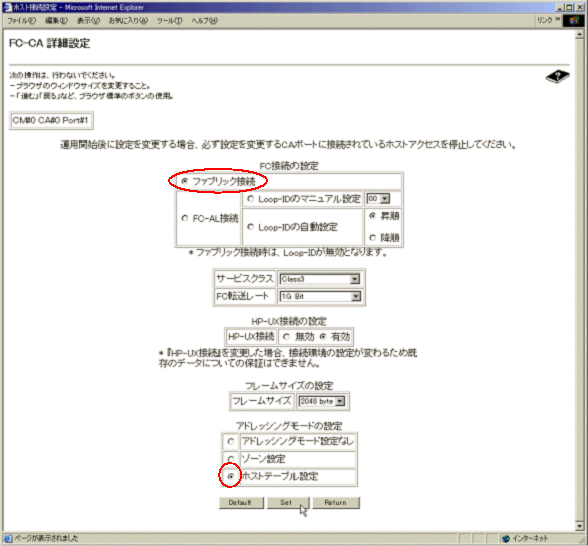Maximize the Internet Explorer window

click(569, 7)
